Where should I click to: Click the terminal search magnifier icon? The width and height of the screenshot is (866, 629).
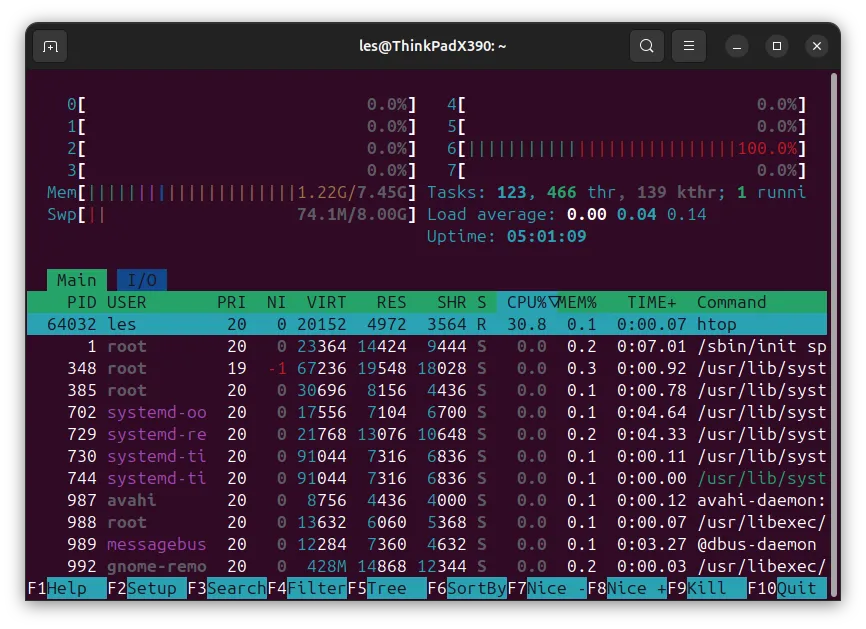647,46
